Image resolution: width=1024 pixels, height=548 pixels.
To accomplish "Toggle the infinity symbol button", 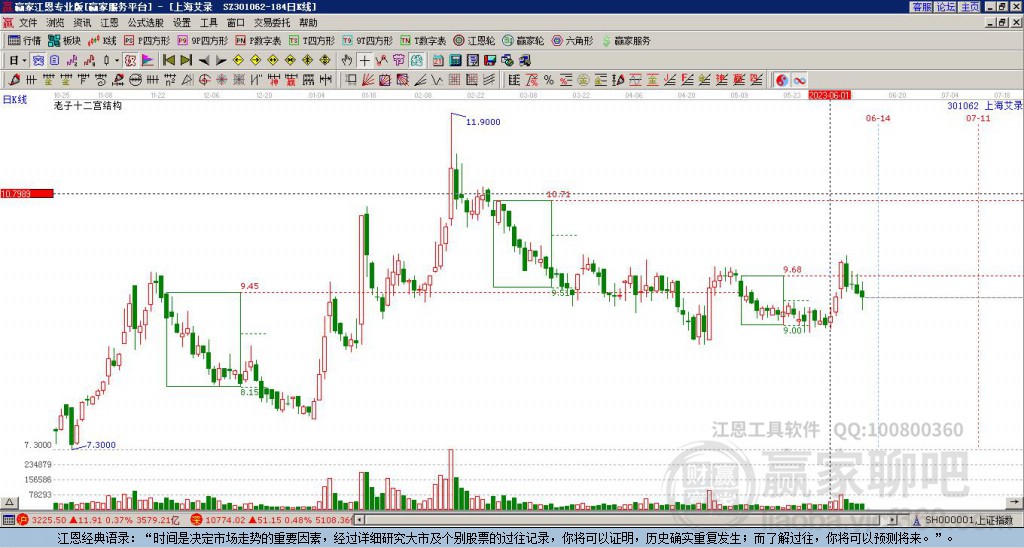I will 799,80.
